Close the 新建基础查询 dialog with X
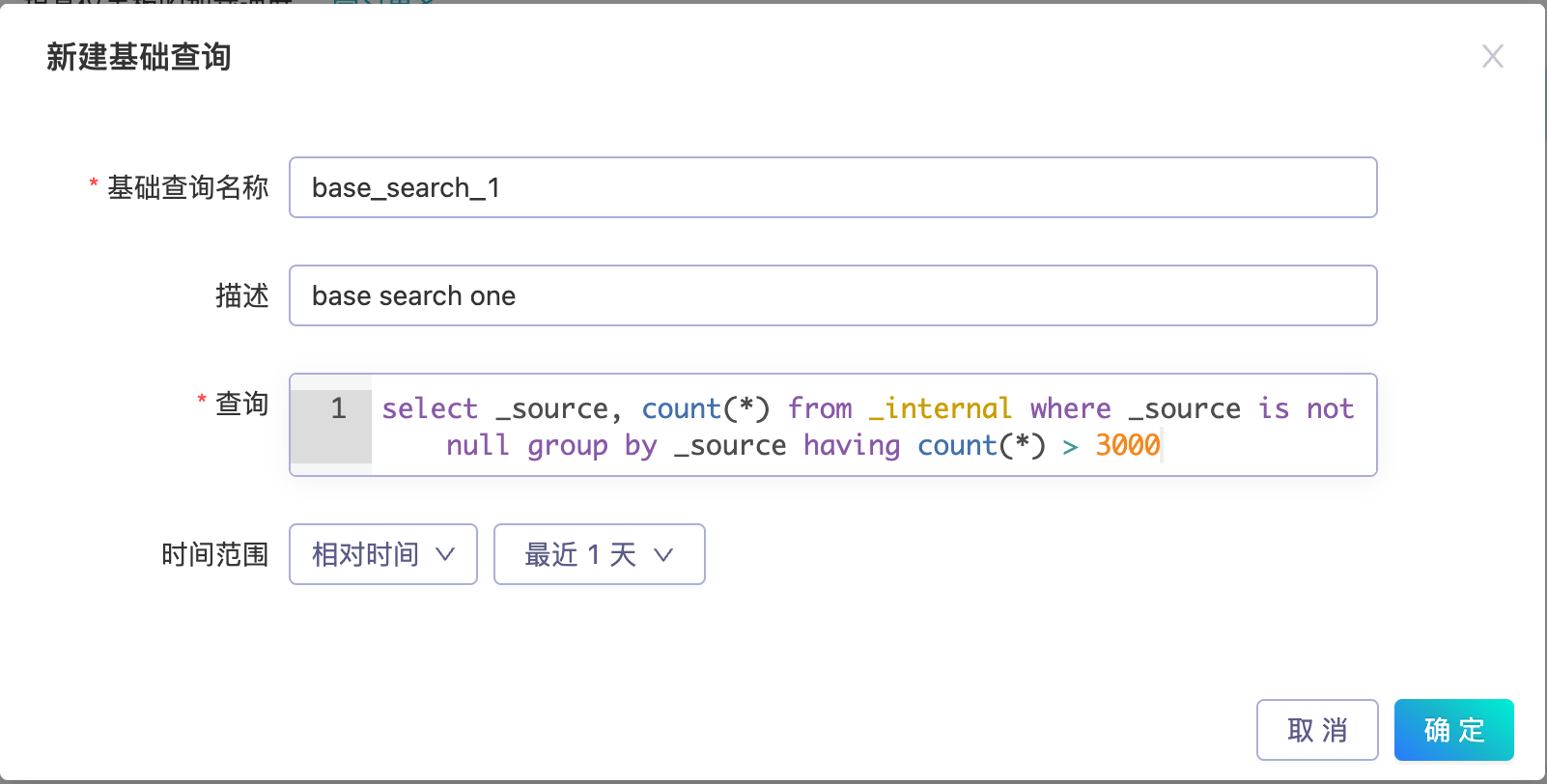Viewport: 1547px width, 784px height. pyautogui.click(x=1492, y=57)
